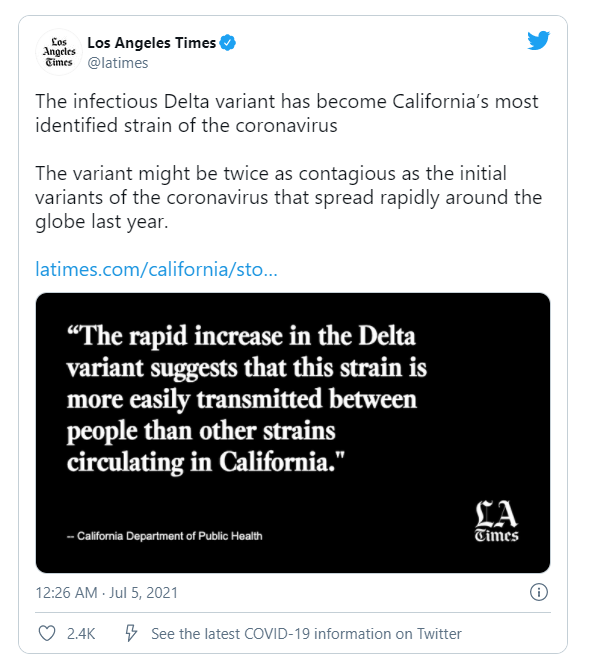Click the Twitter bird logo
Screen dimensions: 593x661
coord(538,40)
